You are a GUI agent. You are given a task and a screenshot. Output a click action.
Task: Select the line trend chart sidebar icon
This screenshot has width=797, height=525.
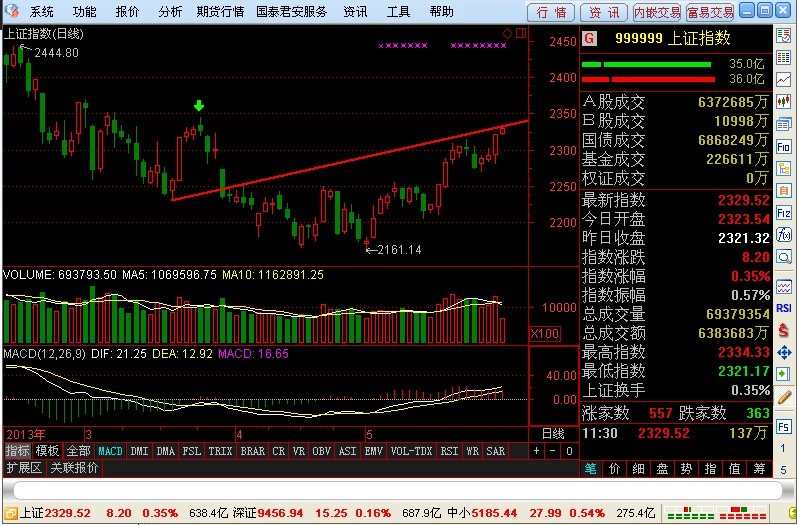tap(783, 79)
